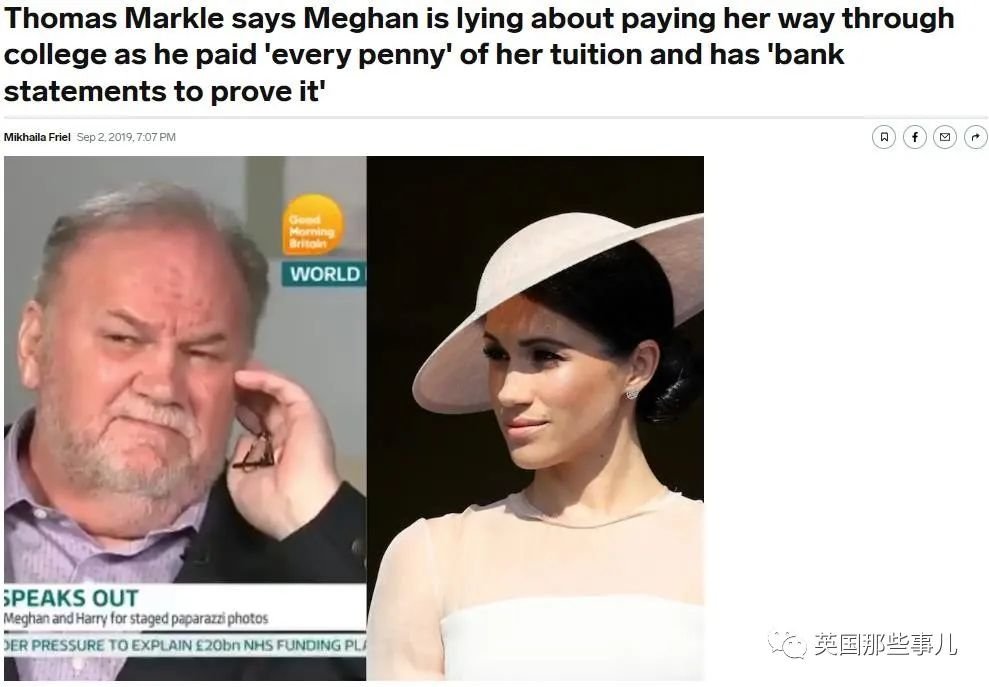Click the NHS funding news ticker
This screenshot has height=687, width=989.
coord(185,645)
